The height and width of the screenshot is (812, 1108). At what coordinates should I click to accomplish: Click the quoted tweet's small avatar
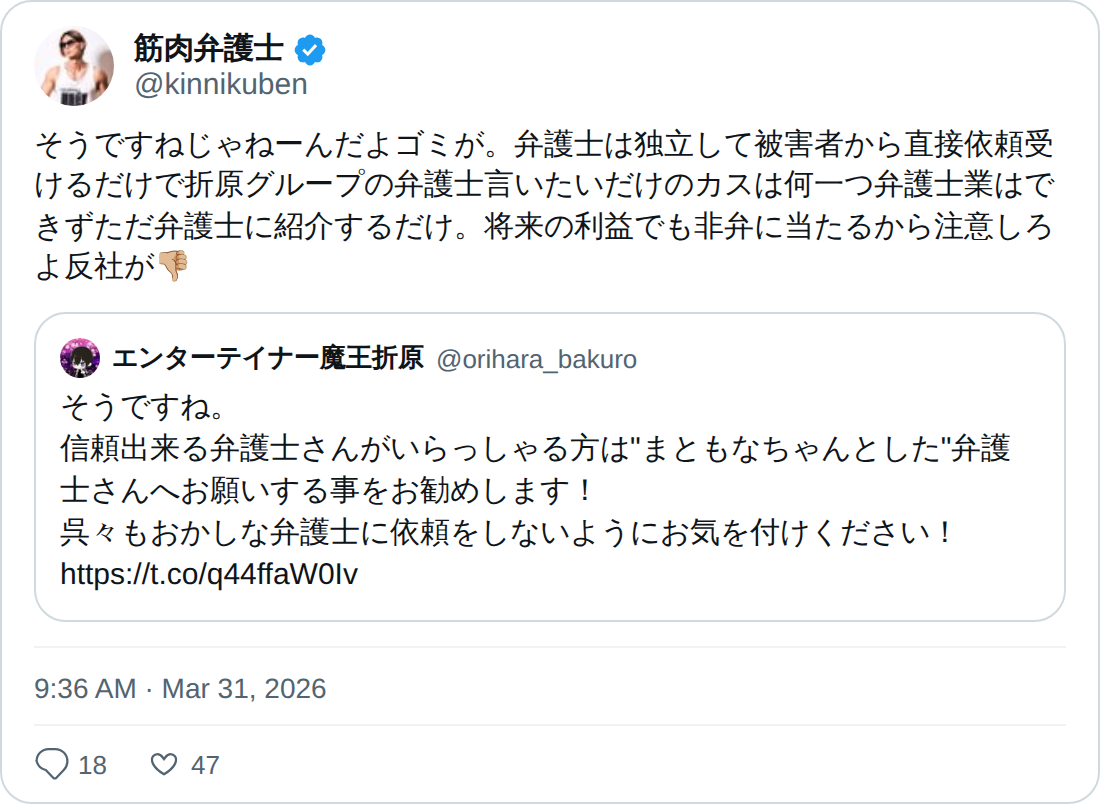80,358
